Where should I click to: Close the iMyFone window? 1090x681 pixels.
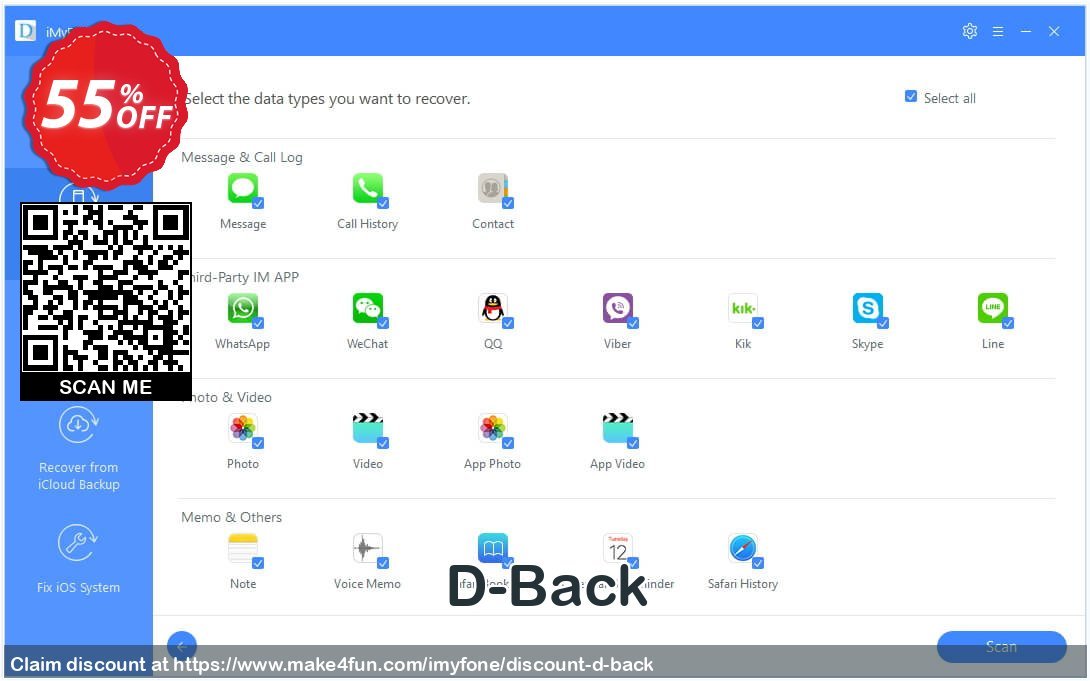[1054, 31]
